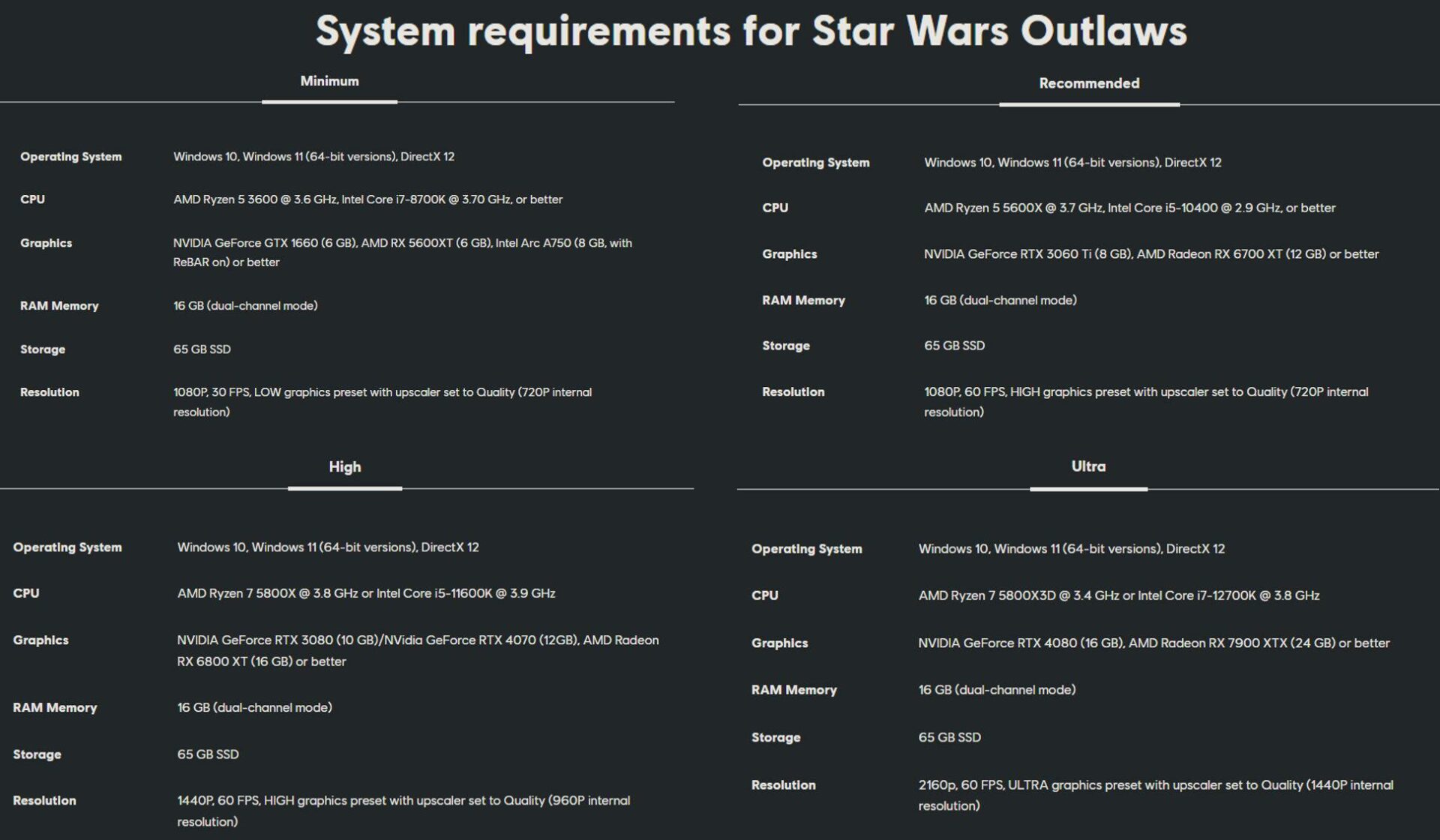Click the Resolution label under Recommended
Viewport: 1440px width, 840px height.
tap(792, 391)
